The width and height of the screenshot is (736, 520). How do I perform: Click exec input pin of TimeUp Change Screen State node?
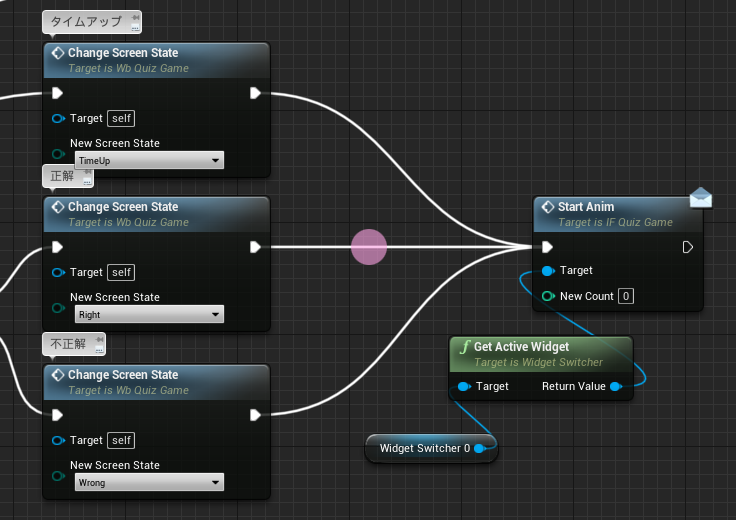pos(57,93)
